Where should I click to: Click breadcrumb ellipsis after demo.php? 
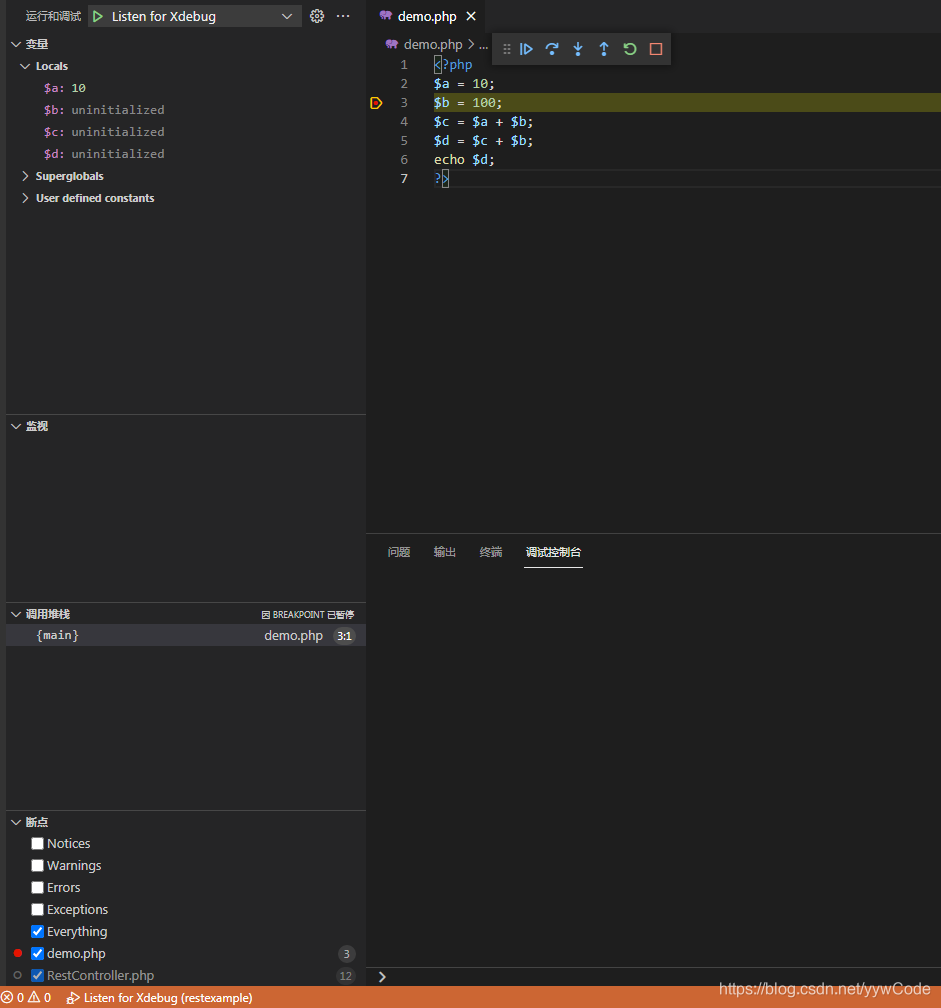click(483, 45)
